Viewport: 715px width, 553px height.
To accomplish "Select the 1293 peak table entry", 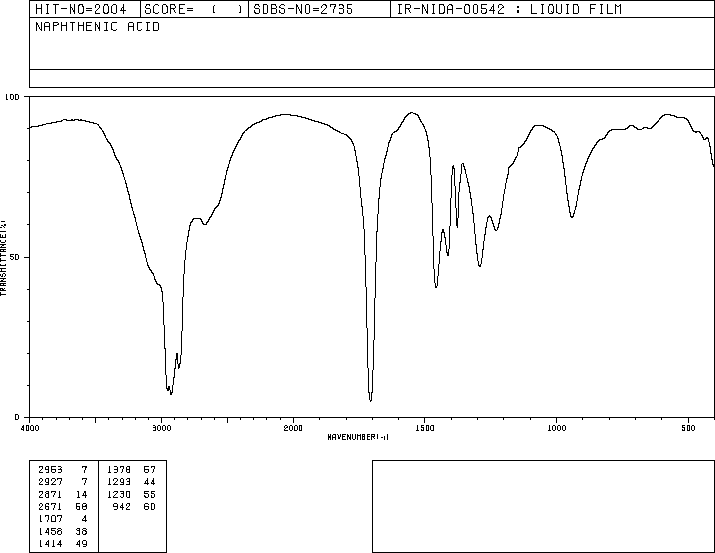I will [131, 481].
